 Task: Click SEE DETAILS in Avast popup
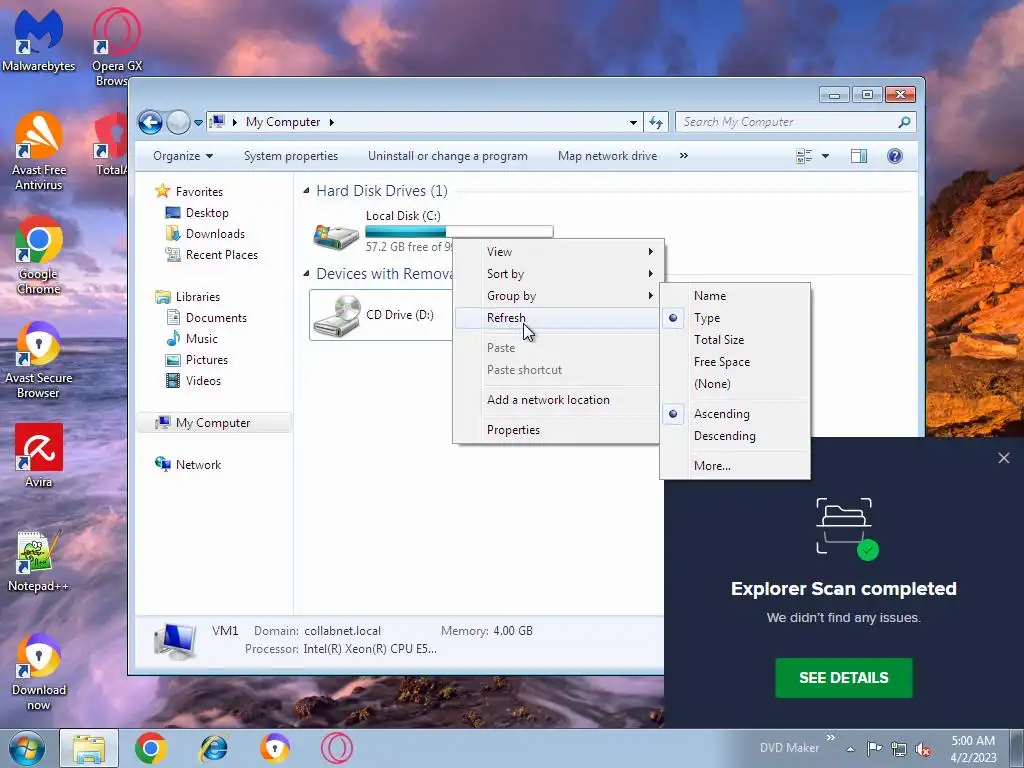[x=844, y=678]
